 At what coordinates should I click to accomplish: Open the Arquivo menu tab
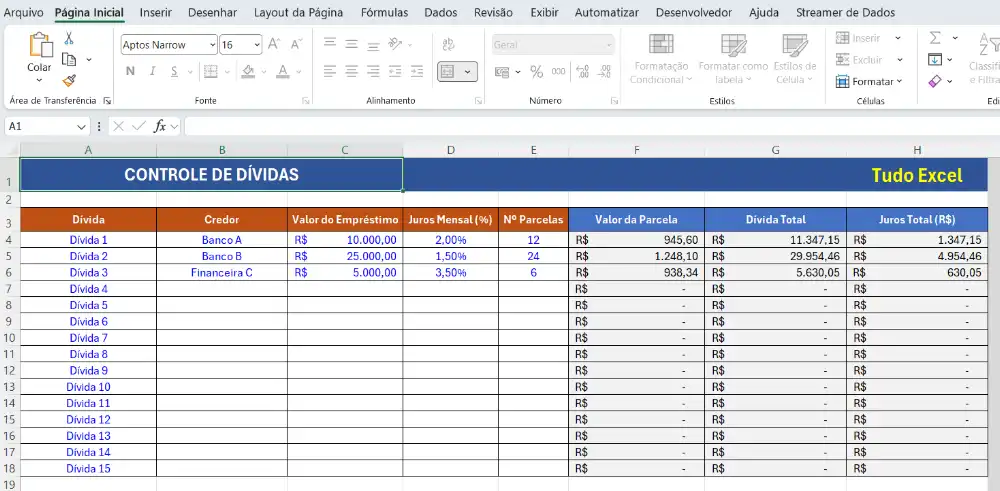24,12
